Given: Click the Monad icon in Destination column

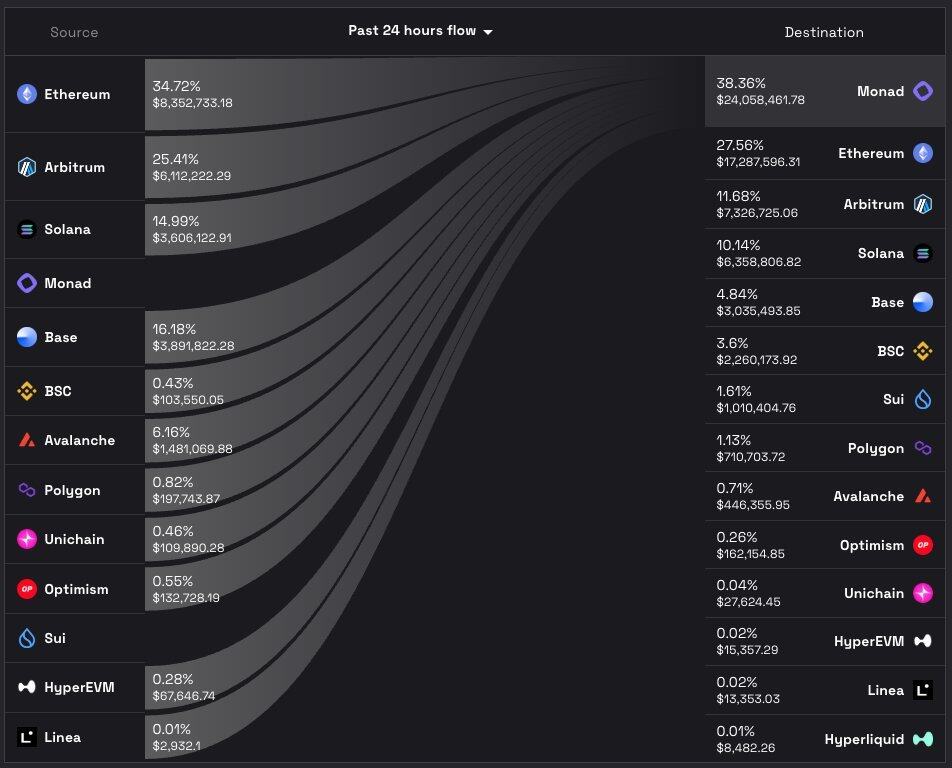Looking at the screenshot, I should coord(923,91).
